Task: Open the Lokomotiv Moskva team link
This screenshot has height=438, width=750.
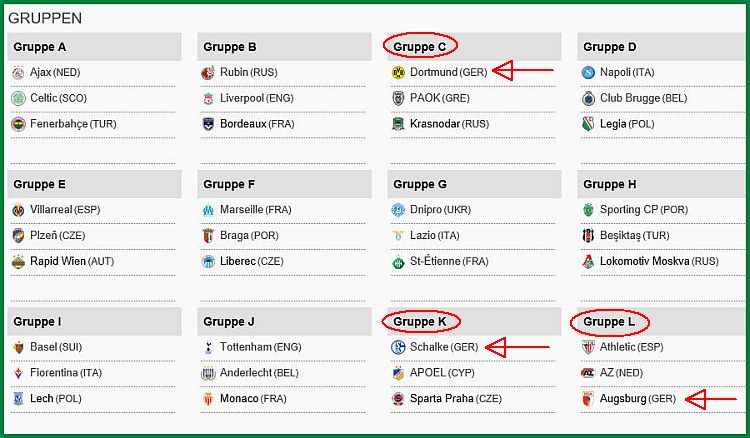Action: coord(659,261)
